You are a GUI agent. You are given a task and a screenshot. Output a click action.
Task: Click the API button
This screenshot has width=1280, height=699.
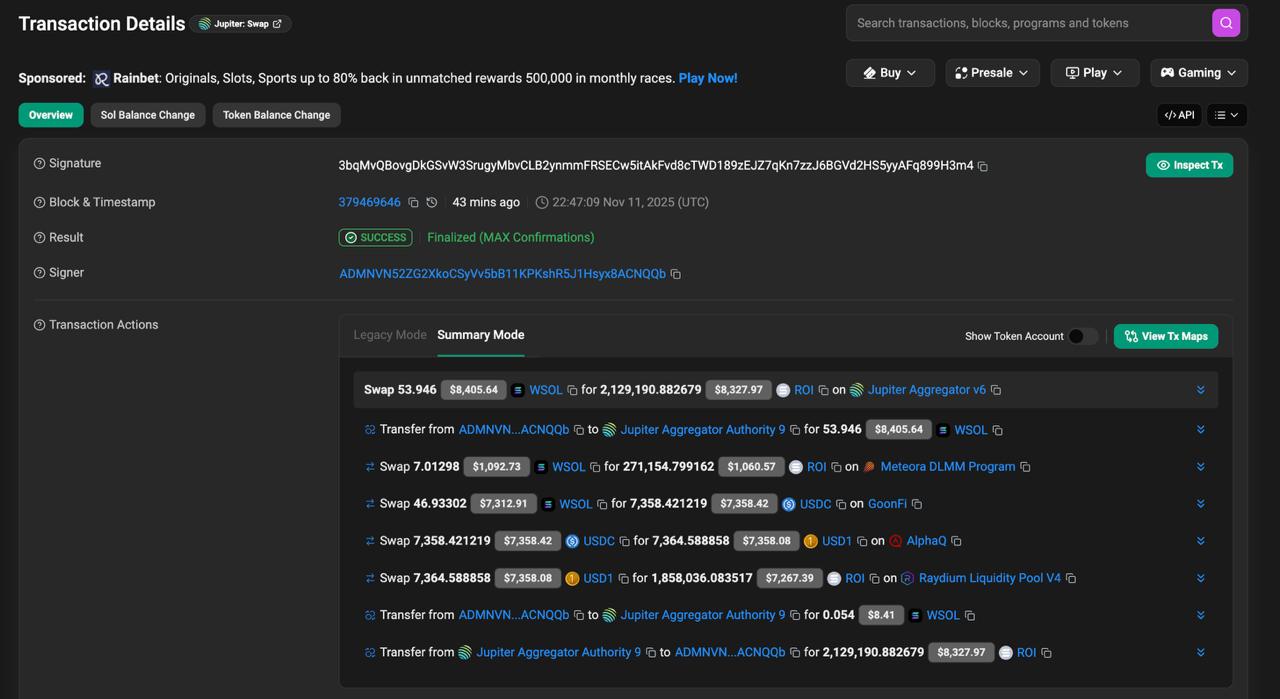(1180, 115)
